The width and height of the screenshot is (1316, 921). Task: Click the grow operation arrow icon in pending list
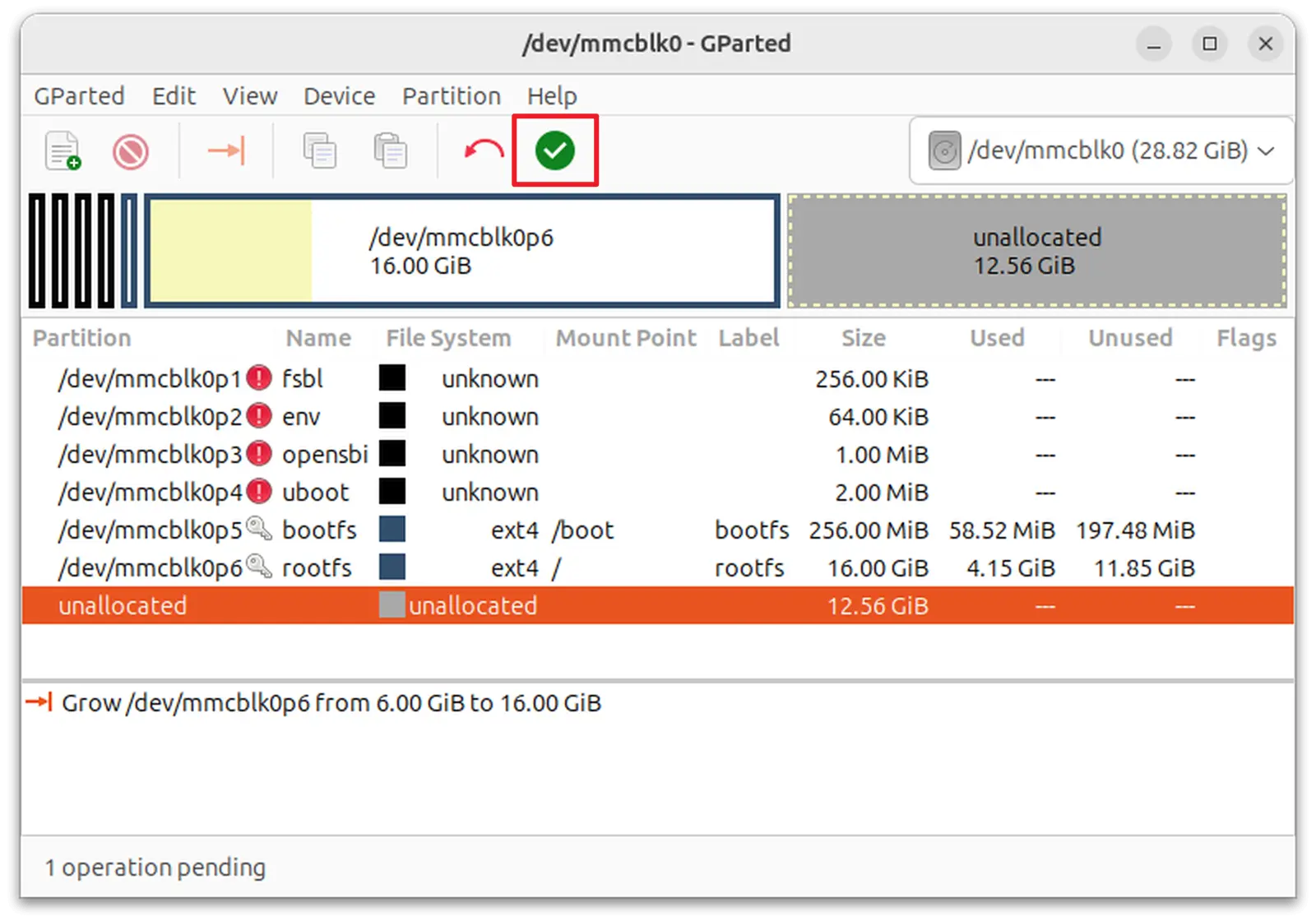[39, 702]
